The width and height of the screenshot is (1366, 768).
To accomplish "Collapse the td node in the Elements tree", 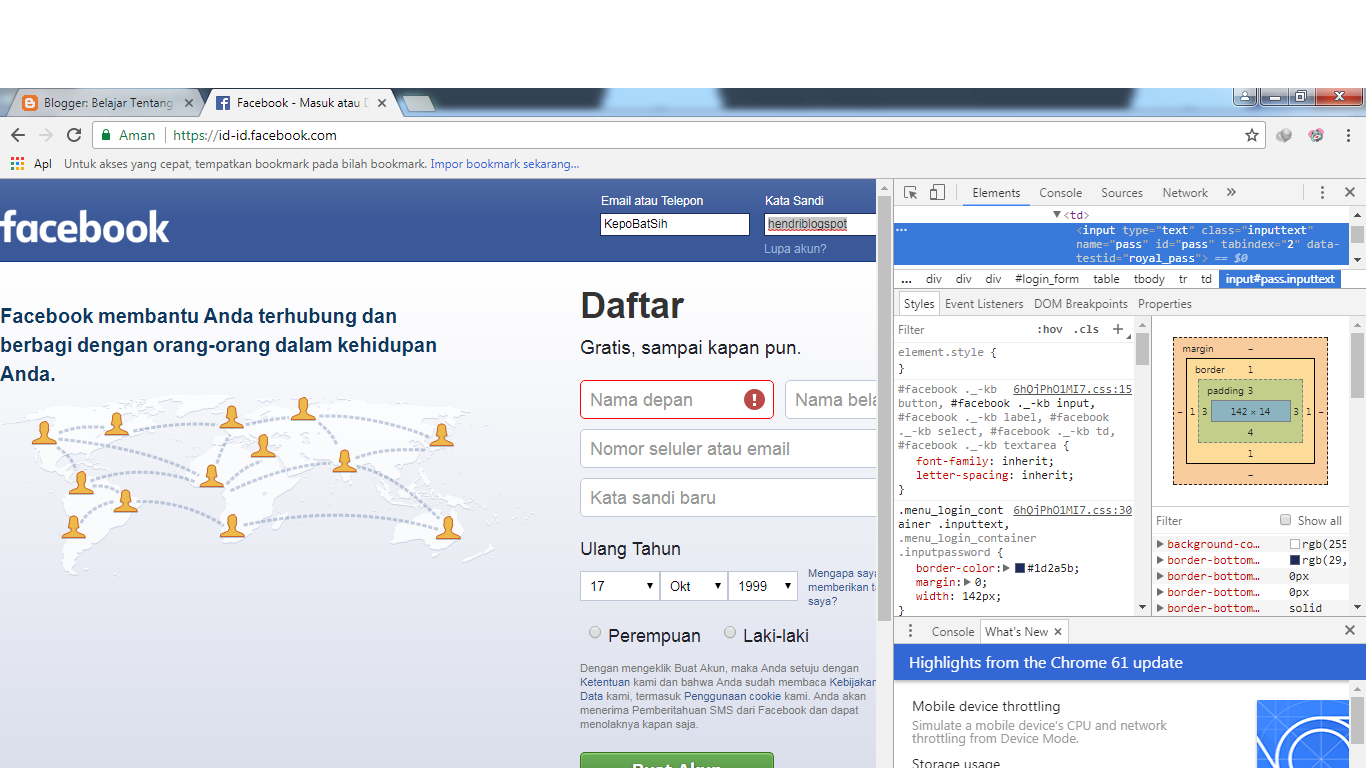I will (1058, 214).
